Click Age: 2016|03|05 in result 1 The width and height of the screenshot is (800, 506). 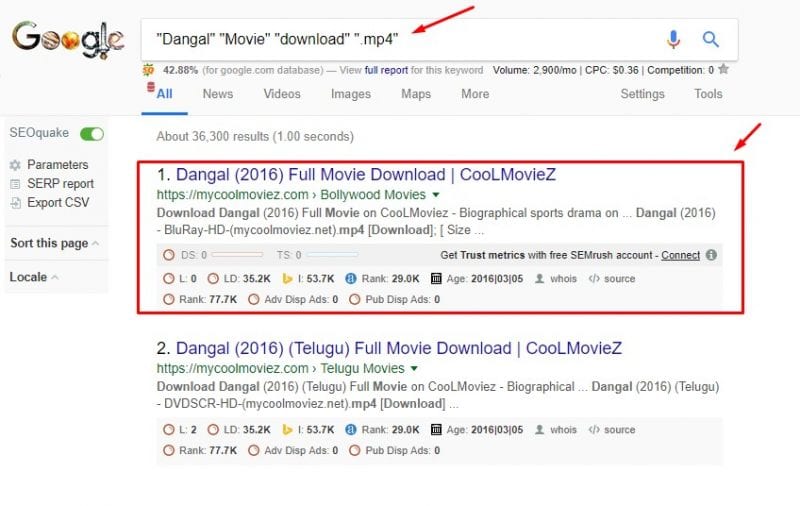485,279
